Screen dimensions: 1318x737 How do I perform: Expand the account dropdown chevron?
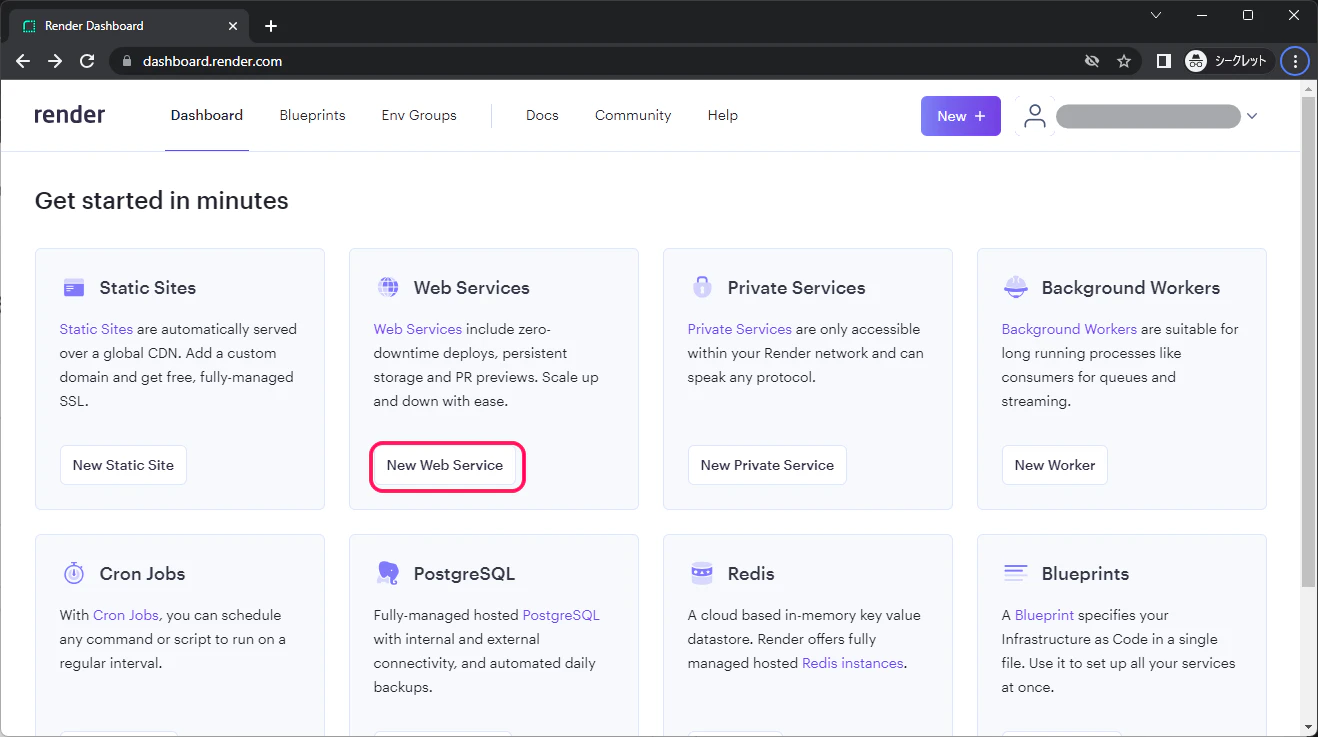[x=1251, y=116]
